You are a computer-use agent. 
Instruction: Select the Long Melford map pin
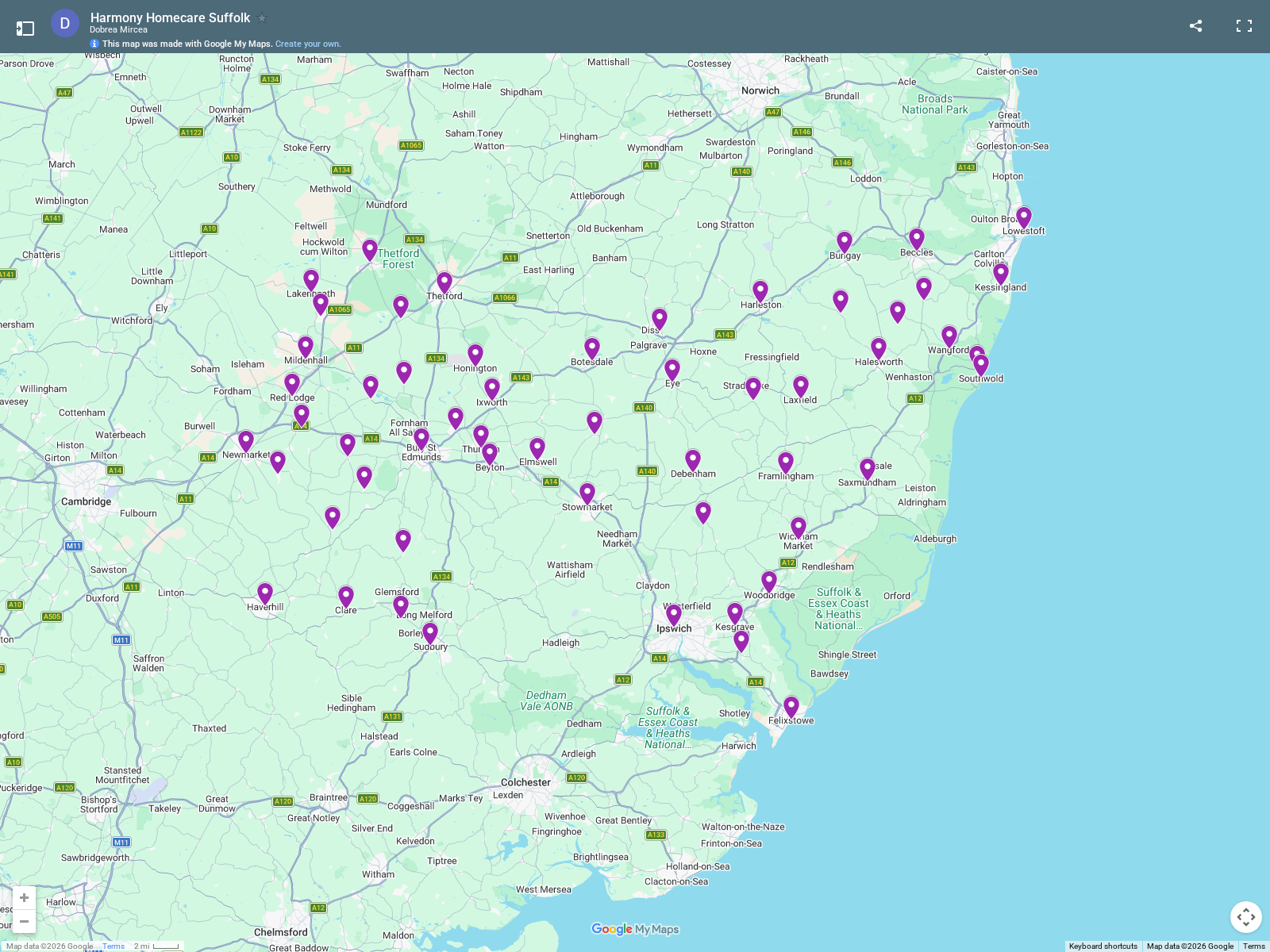coord(401,606)
